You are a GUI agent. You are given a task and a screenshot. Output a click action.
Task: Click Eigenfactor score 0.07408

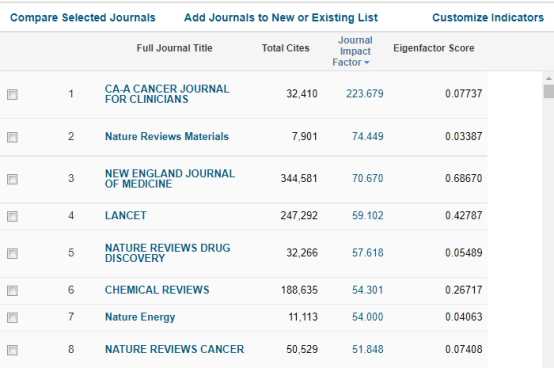464,349
